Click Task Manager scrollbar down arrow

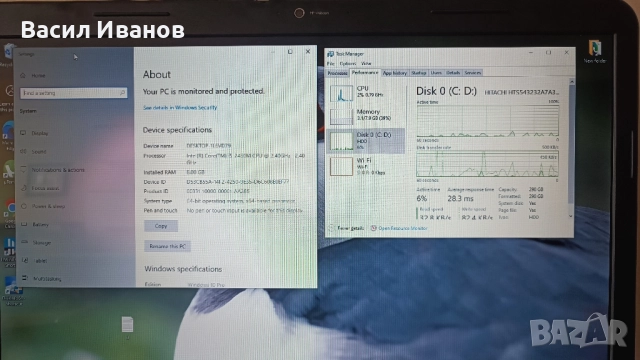coord(571,216)
